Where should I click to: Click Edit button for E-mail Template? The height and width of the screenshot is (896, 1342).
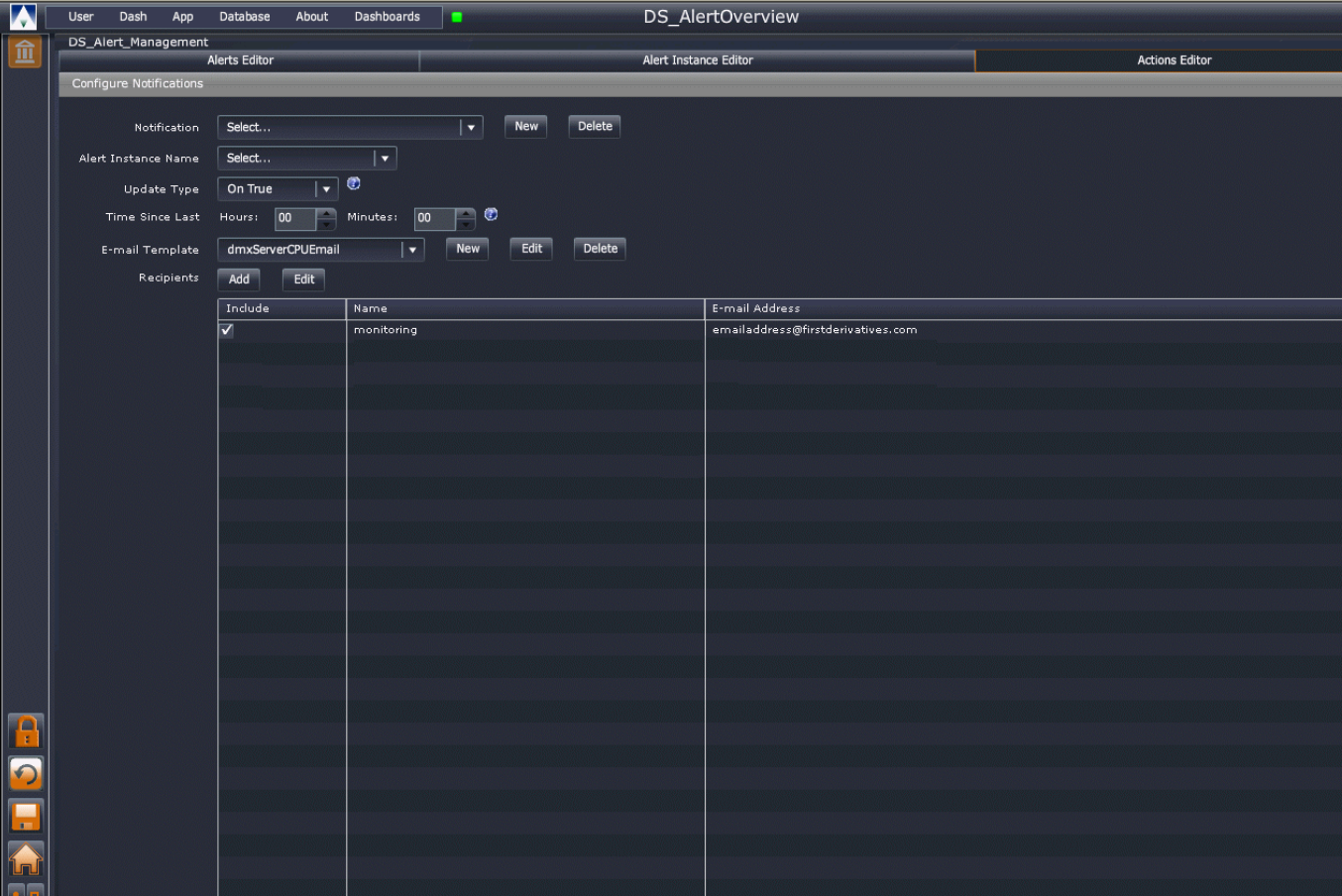click(532, 249)
